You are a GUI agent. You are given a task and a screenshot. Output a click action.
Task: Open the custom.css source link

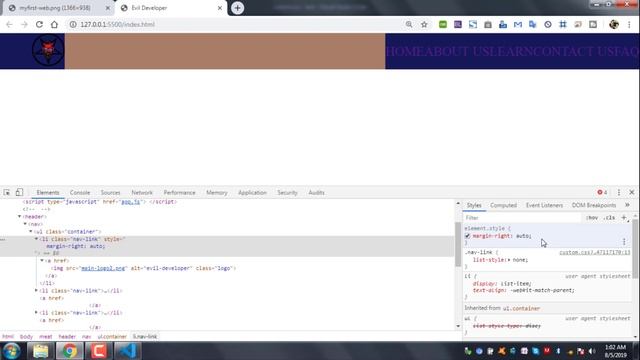tap(594, 252)
